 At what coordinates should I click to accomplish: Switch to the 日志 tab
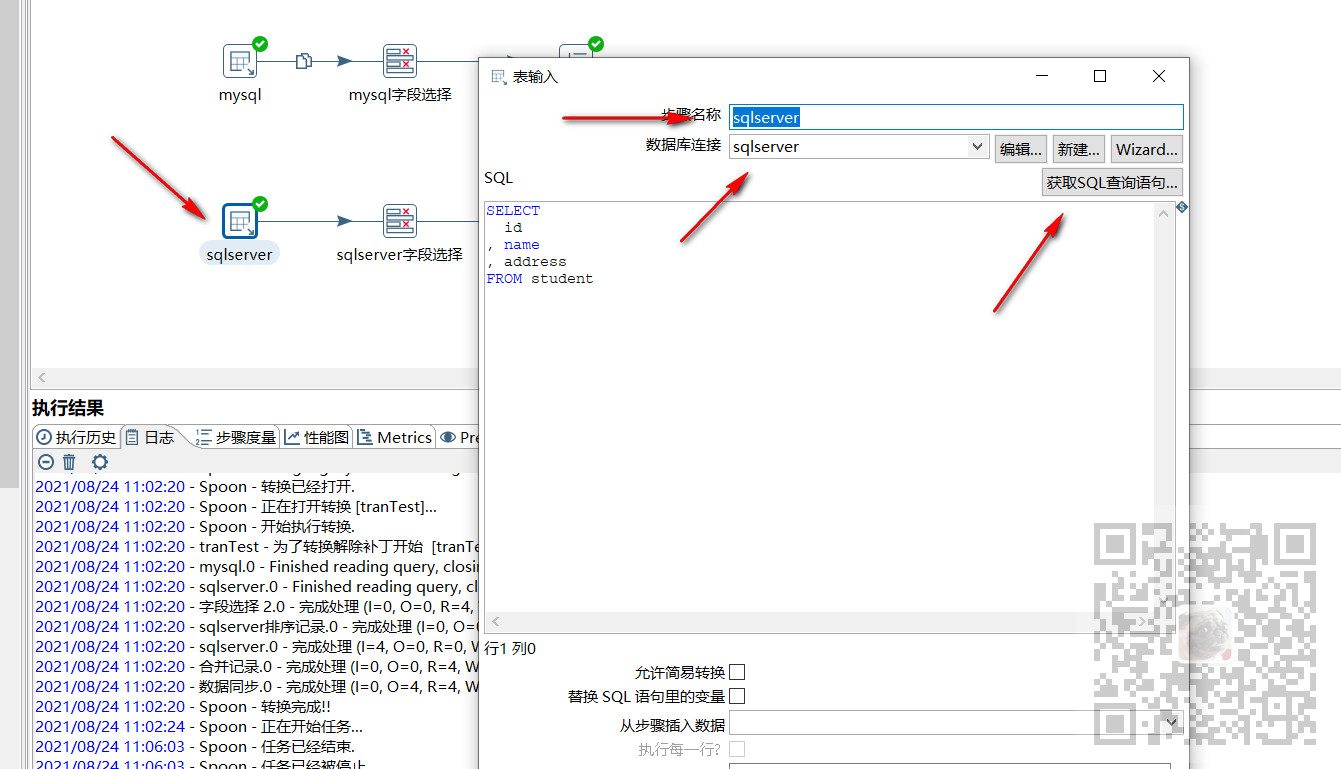click(x=149, y=437)
